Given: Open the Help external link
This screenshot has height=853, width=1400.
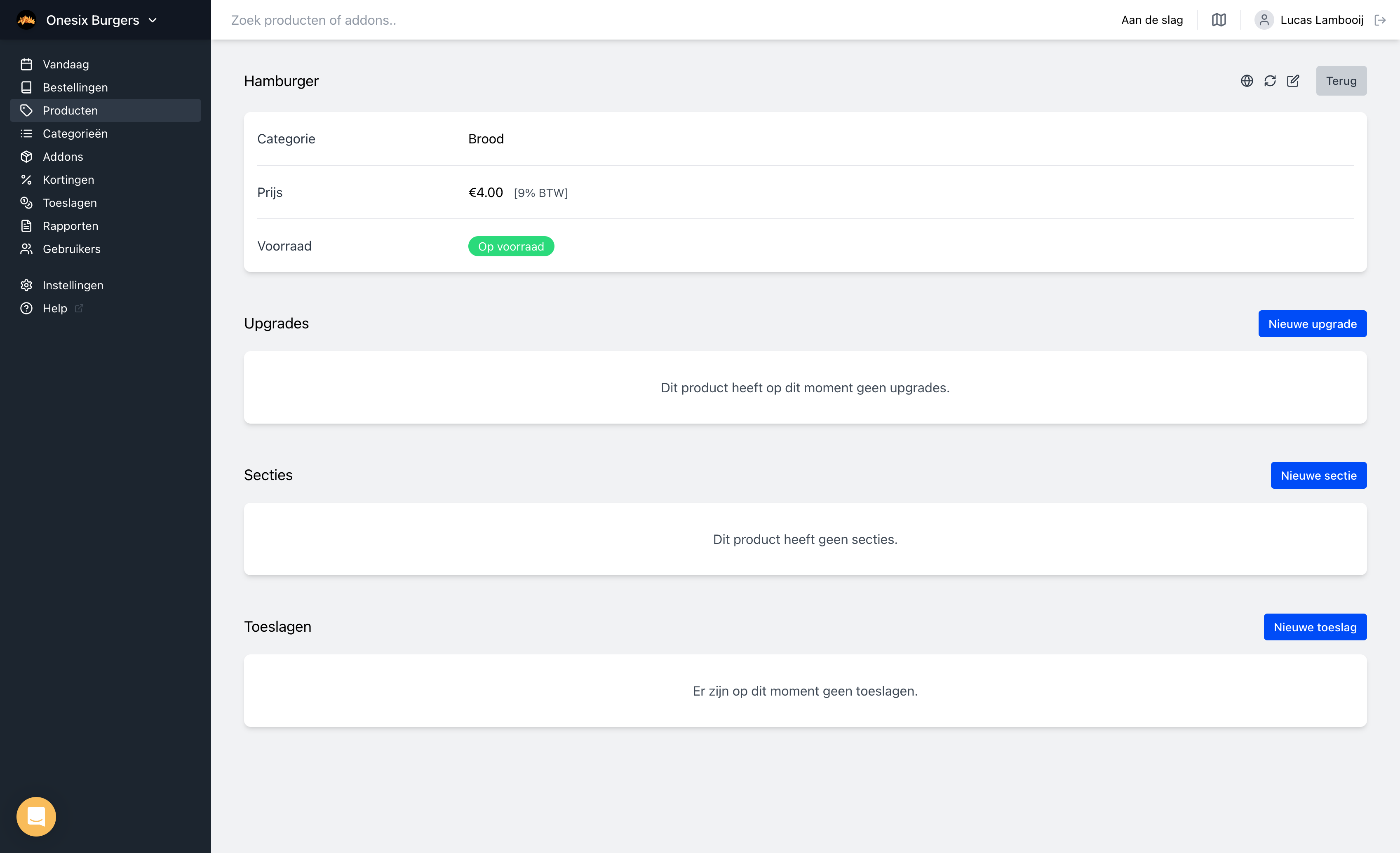Looking at the screenshot, I should tap(105, 308).
